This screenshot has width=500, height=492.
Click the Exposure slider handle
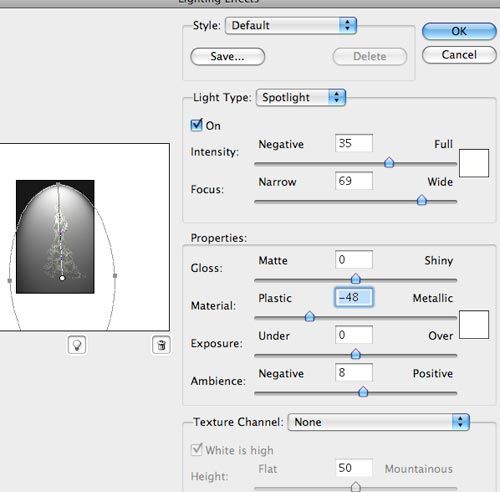(356, 354)
